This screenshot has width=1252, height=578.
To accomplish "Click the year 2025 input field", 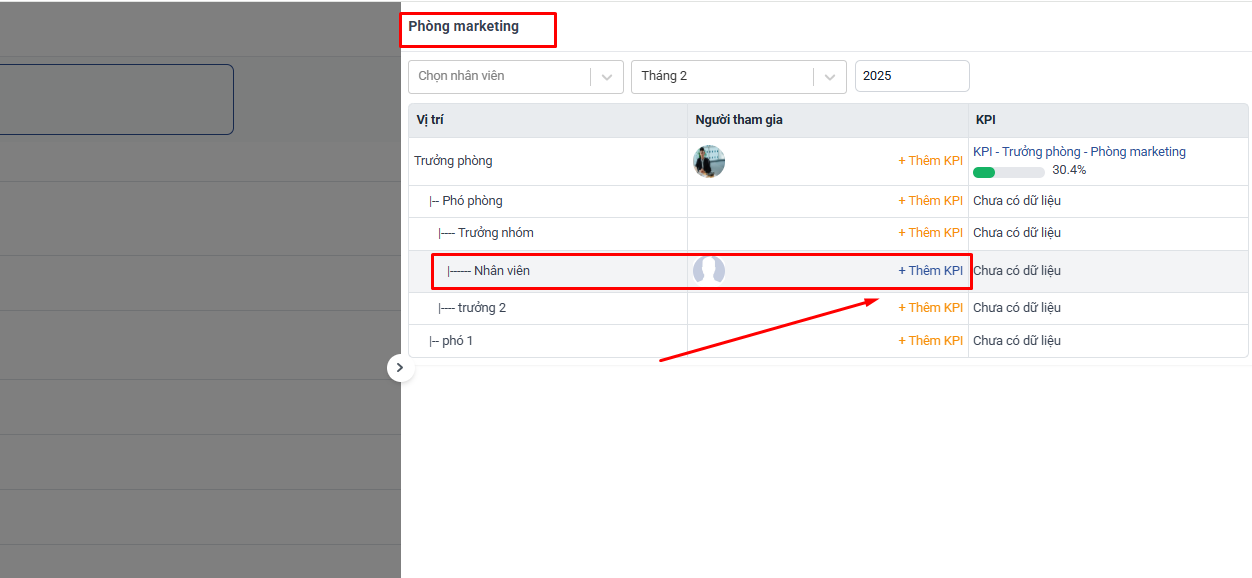I will [911, 77].
